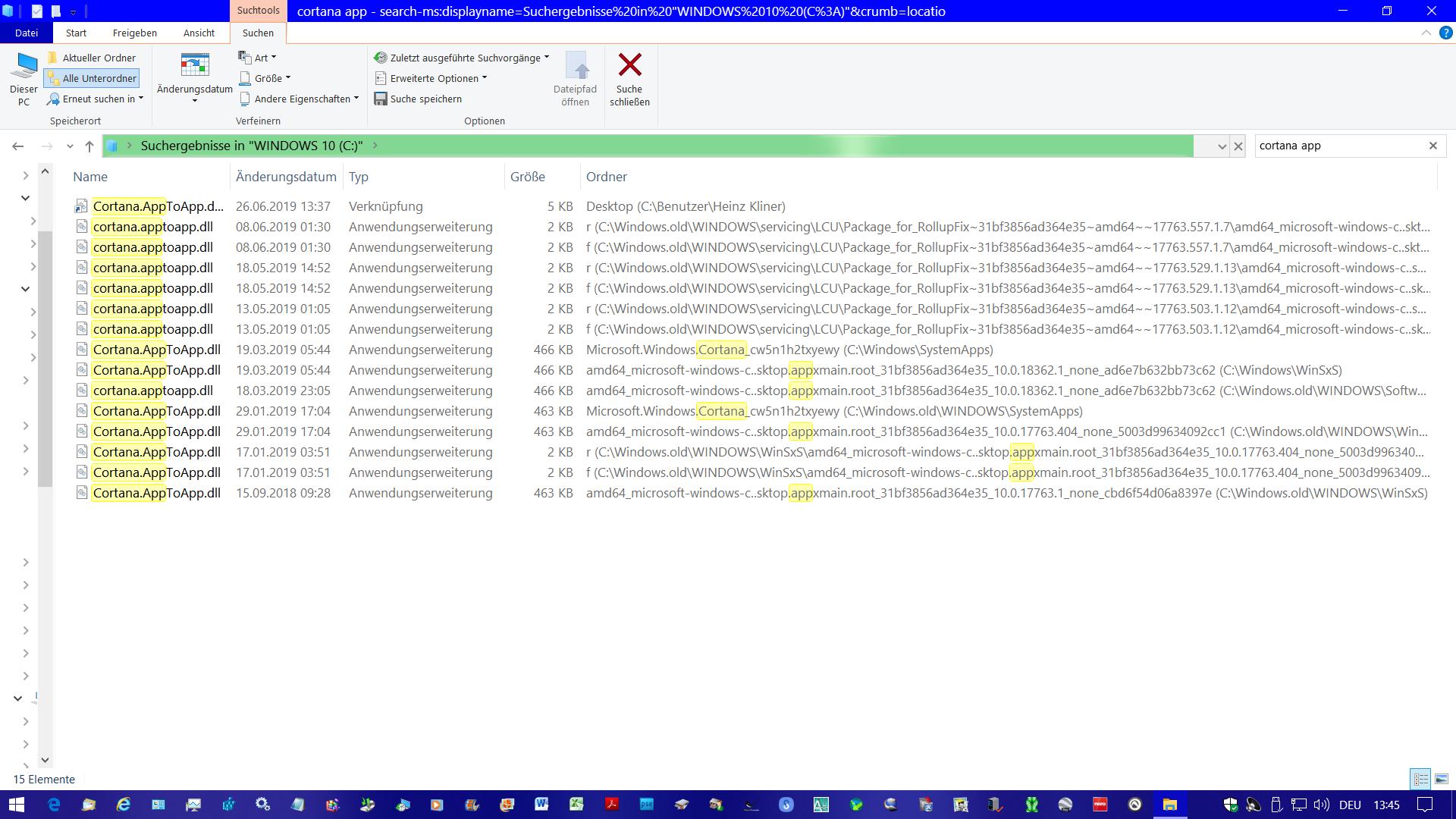Open the Explorer help question mark
This screenshot has height=819, width=1456.
(1445, 33)
